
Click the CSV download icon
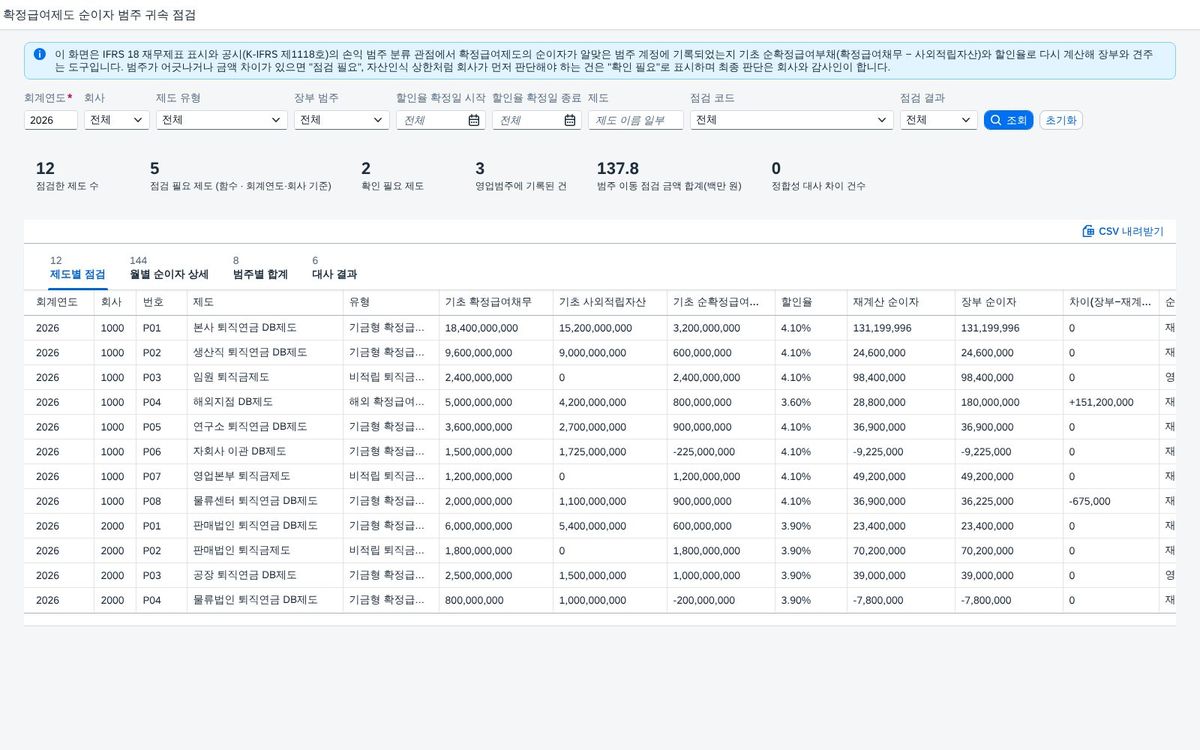tap(1088, 231)
